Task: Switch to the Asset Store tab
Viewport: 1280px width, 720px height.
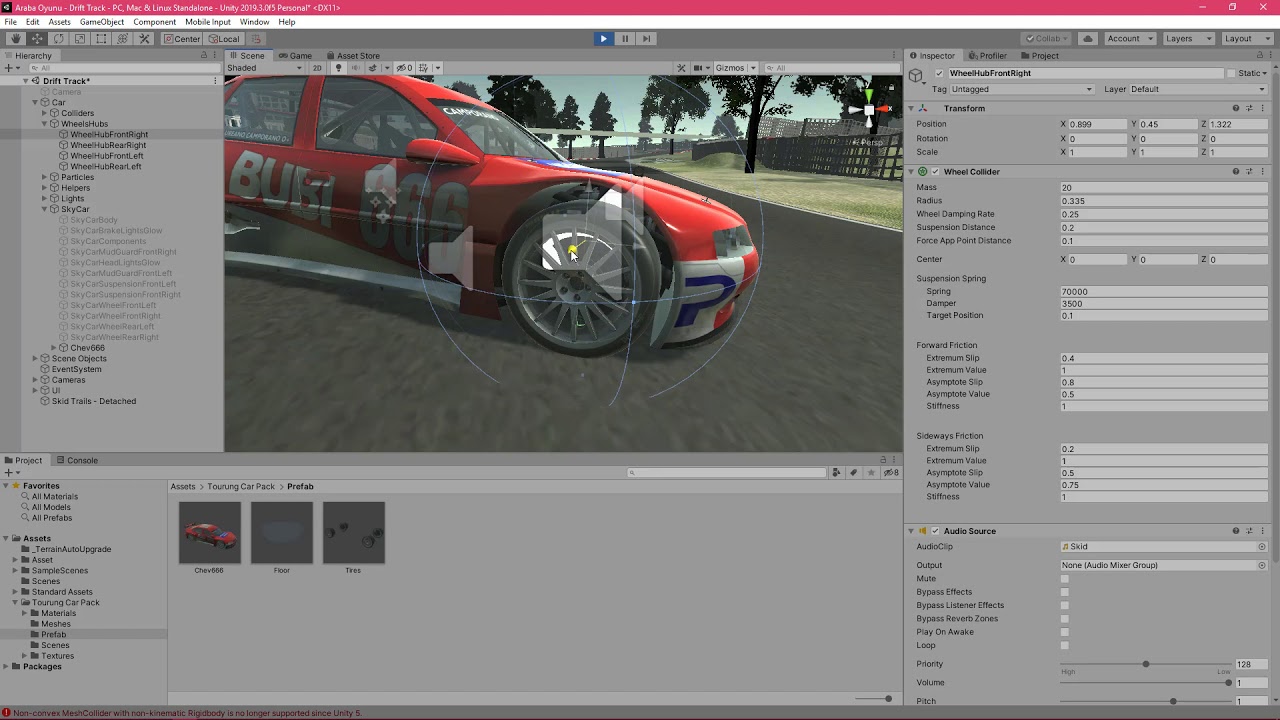Action: click(352, 56)
